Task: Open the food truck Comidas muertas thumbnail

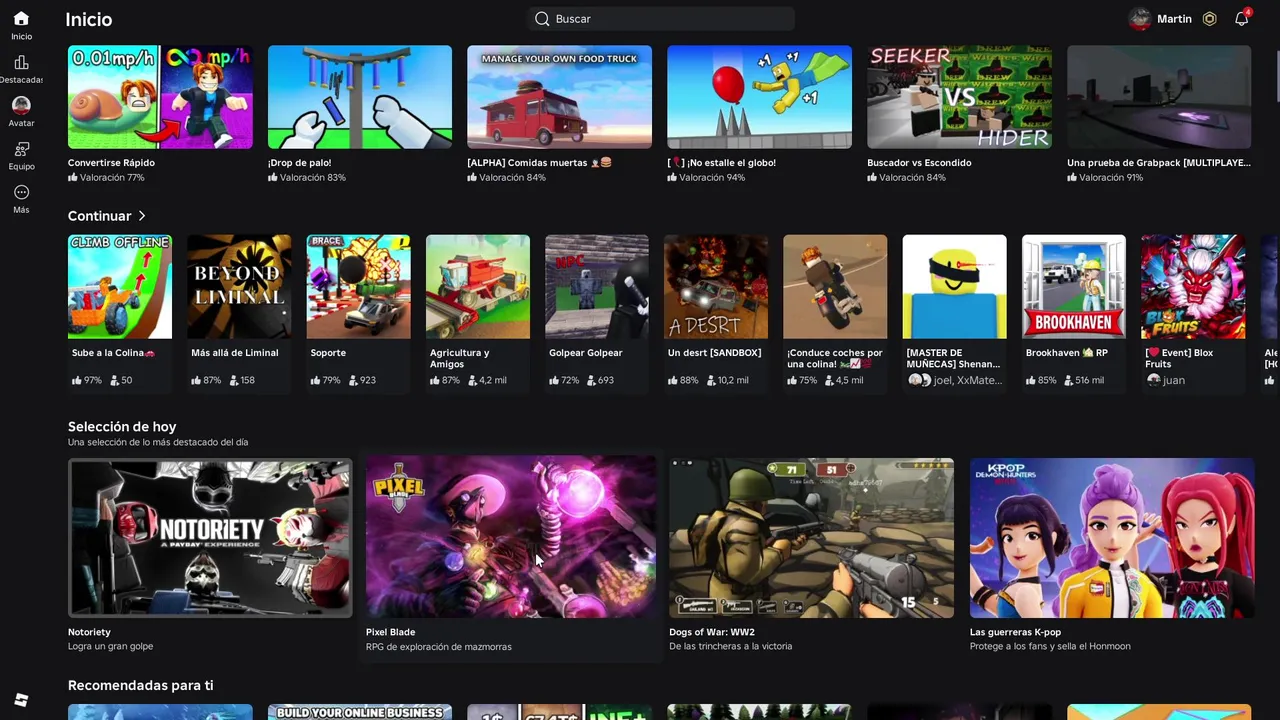Action: click(x=559, y=97)
